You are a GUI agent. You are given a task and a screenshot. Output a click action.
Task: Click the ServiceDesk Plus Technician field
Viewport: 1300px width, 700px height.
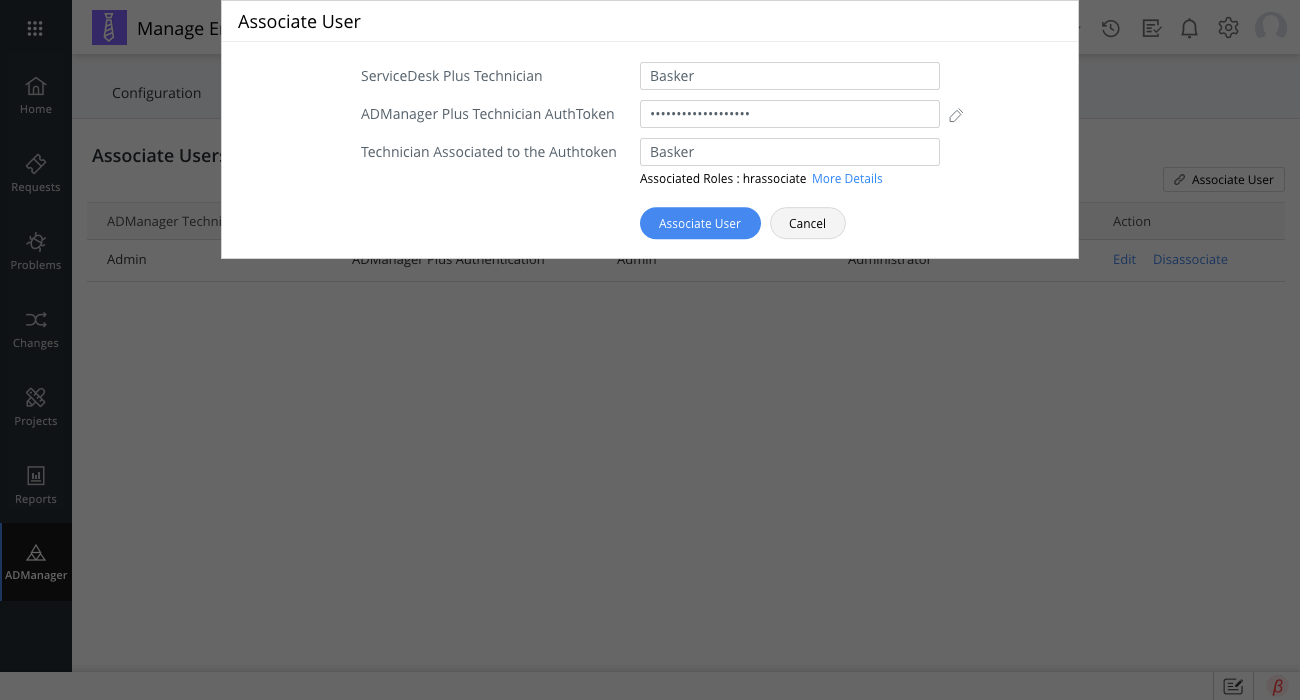(x=789, y=75)
